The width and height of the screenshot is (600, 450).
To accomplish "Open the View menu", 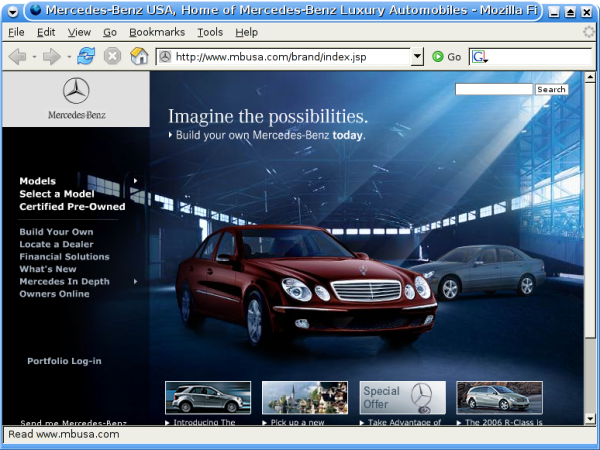I will [x=79, y=33].
